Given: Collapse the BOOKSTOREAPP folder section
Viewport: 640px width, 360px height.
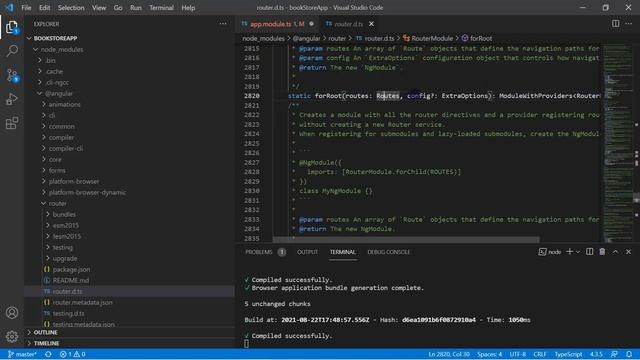Looking at the screenshot, I should 129,38.
